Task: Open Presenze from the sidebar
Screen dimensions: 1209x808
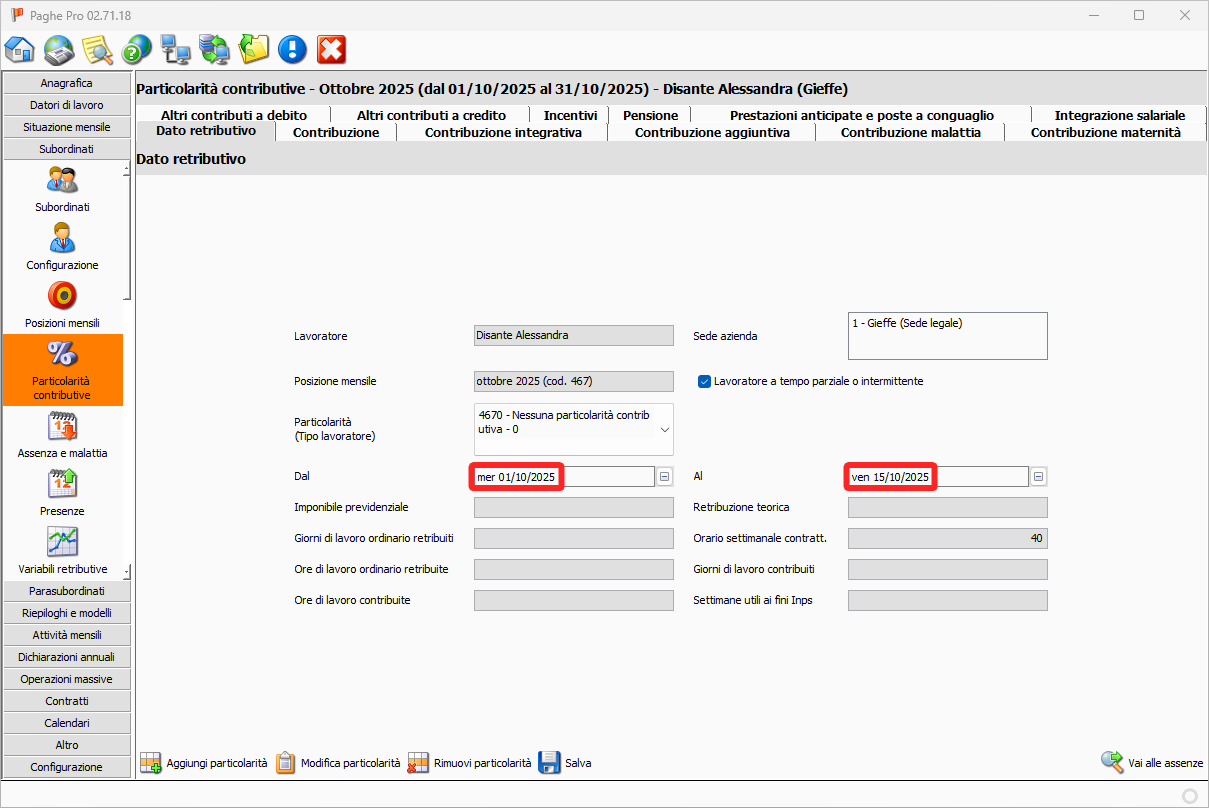Action: [62, 493]
